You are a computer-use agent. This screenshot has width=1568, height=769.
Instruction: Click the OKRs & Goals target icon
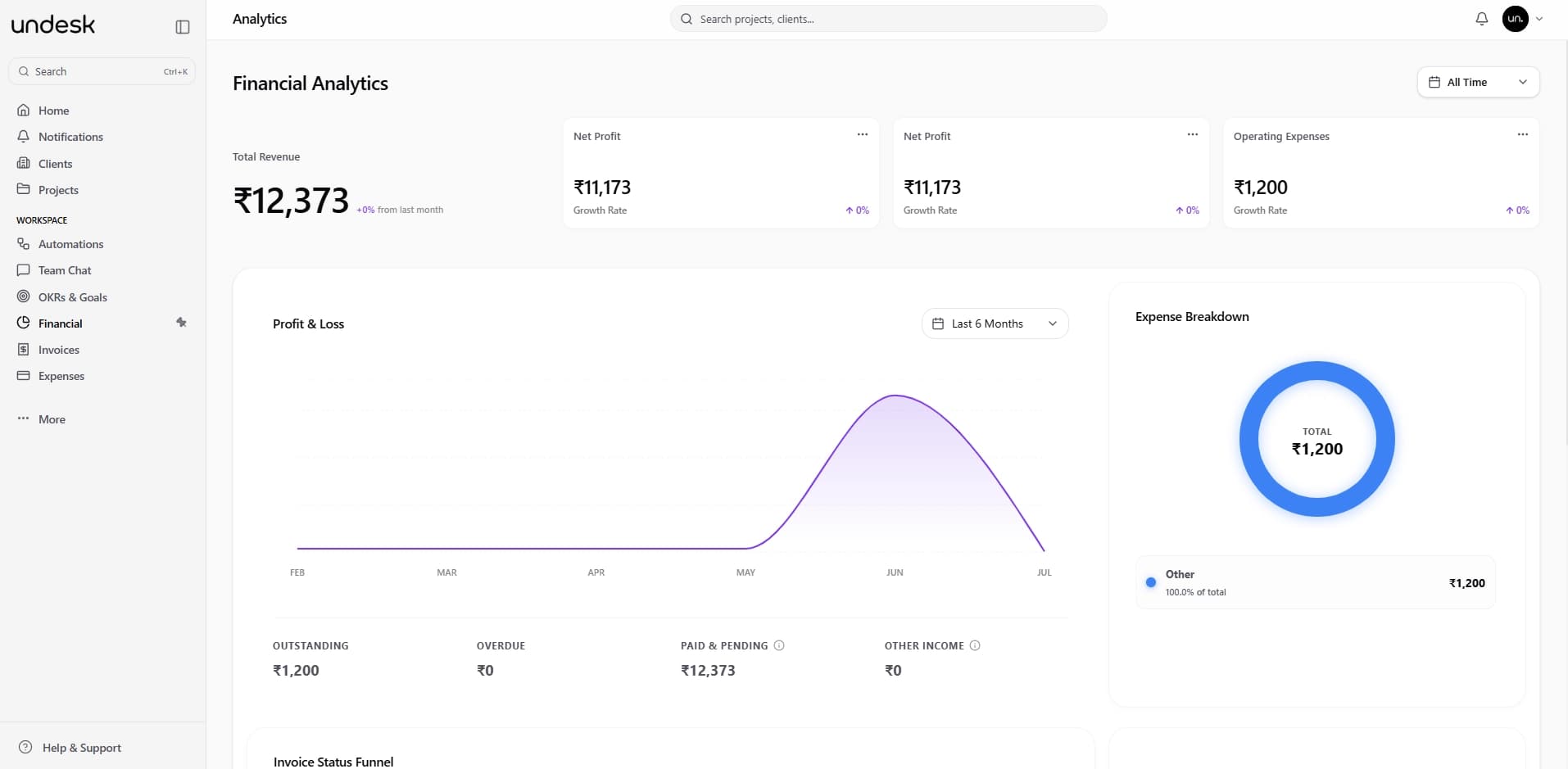click(x=24, y=296)
